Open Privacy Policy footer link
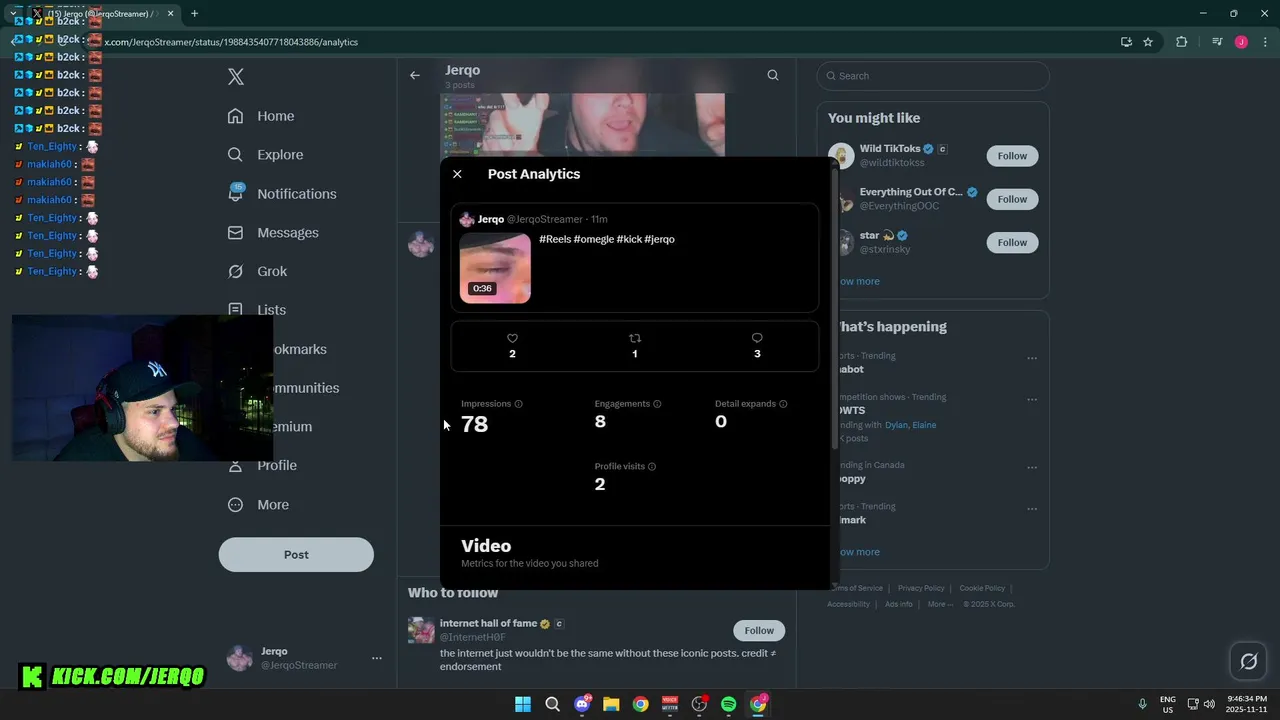Image resolution: width=1280 pixels, height=720 pixels. click(x=921, y=588)
